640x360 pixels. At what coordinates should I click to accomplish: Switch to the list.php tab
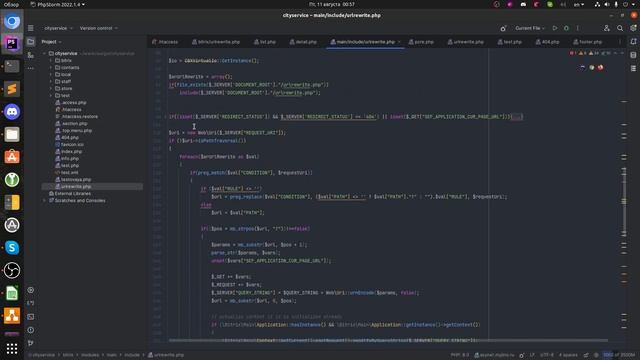[x=265, y=42]
